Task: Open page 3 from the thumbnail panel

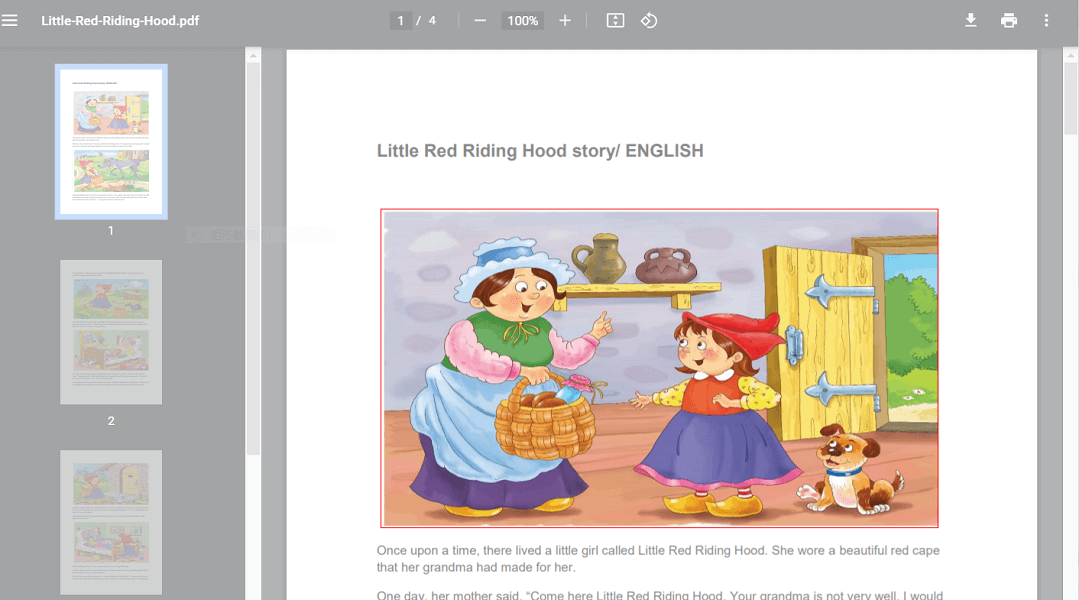Action: [110, 521]
